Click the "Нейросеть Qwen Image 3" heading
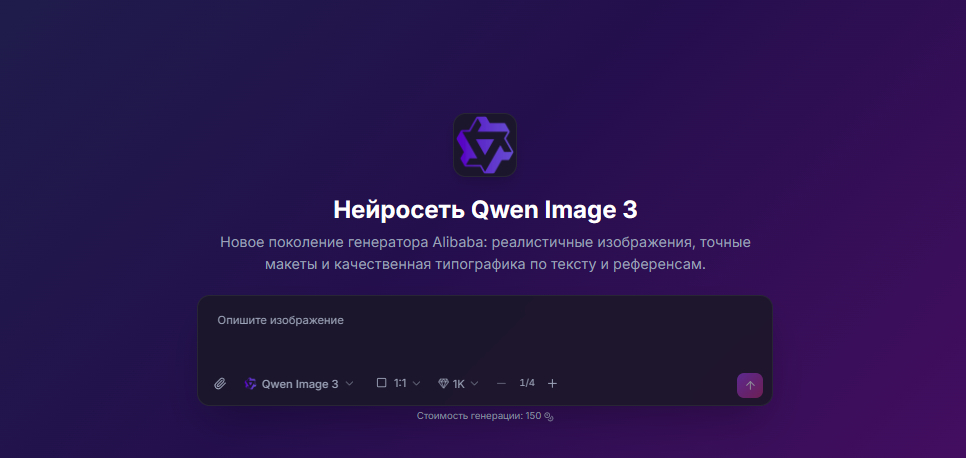Viewport: 966px width, 458px height. 485,210
